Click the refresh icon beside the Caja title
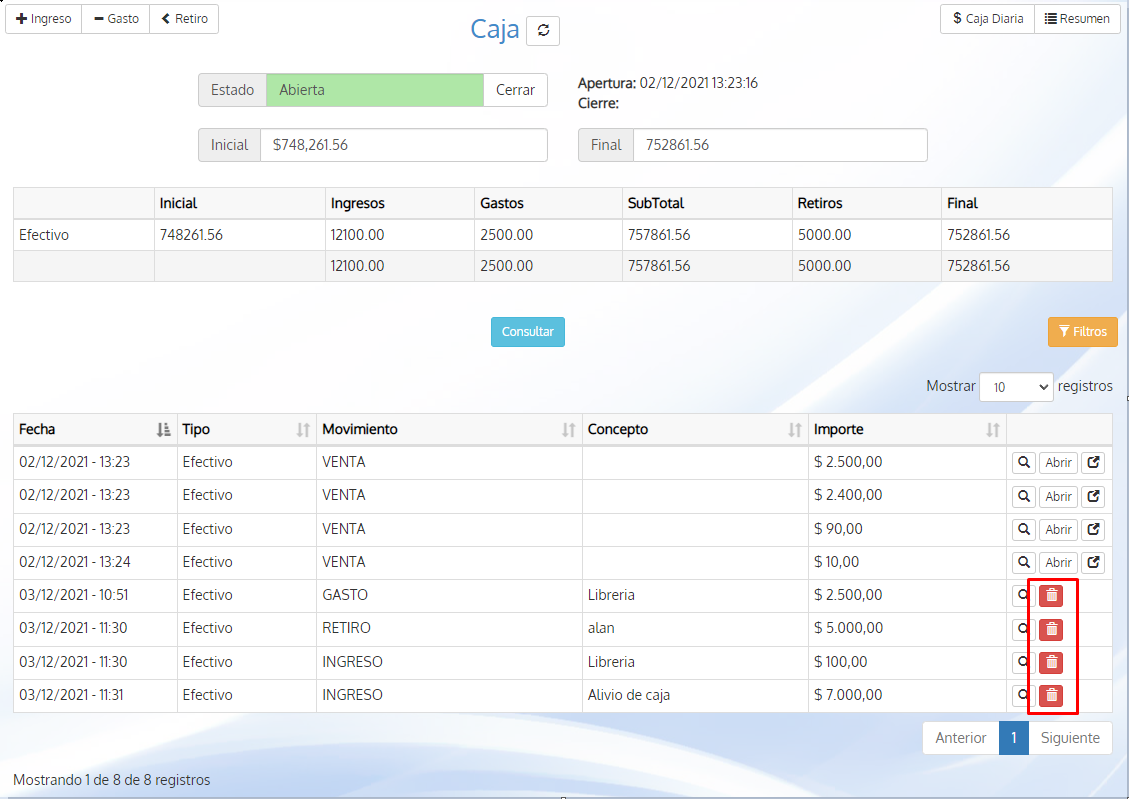This screenshot has width=1129, height=799. pos(542,30)
